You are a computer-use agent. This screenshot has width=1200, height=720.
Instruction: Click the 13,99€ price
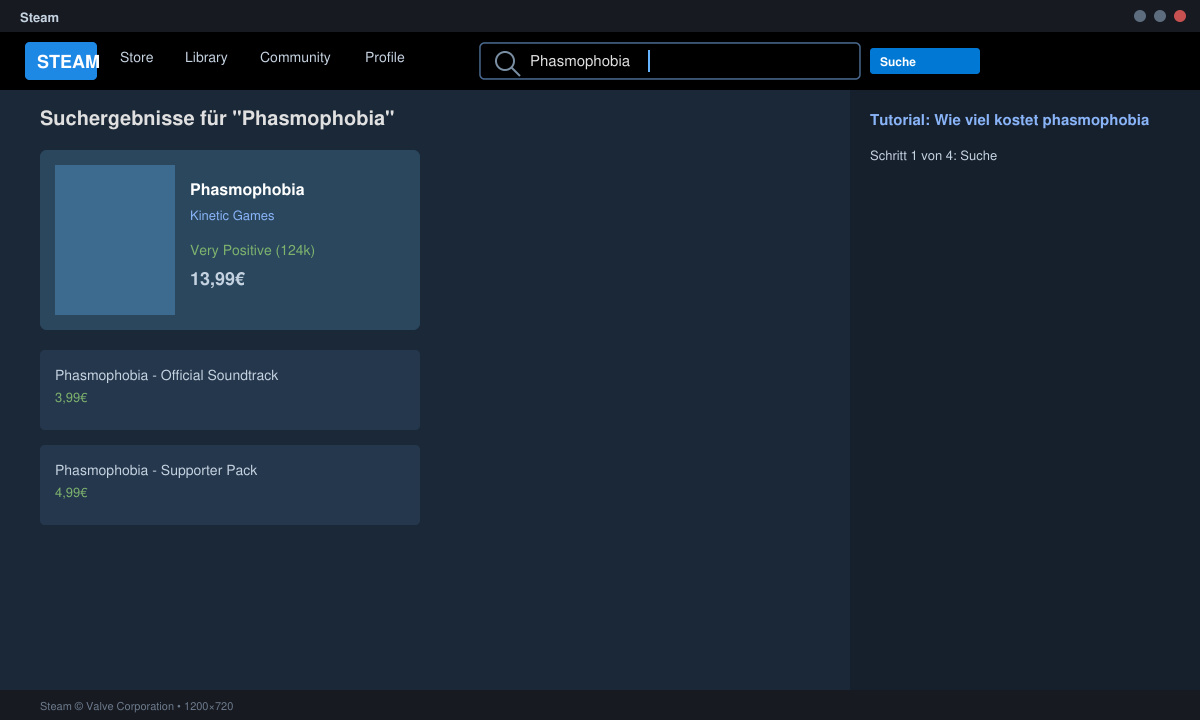pos(217,279)
